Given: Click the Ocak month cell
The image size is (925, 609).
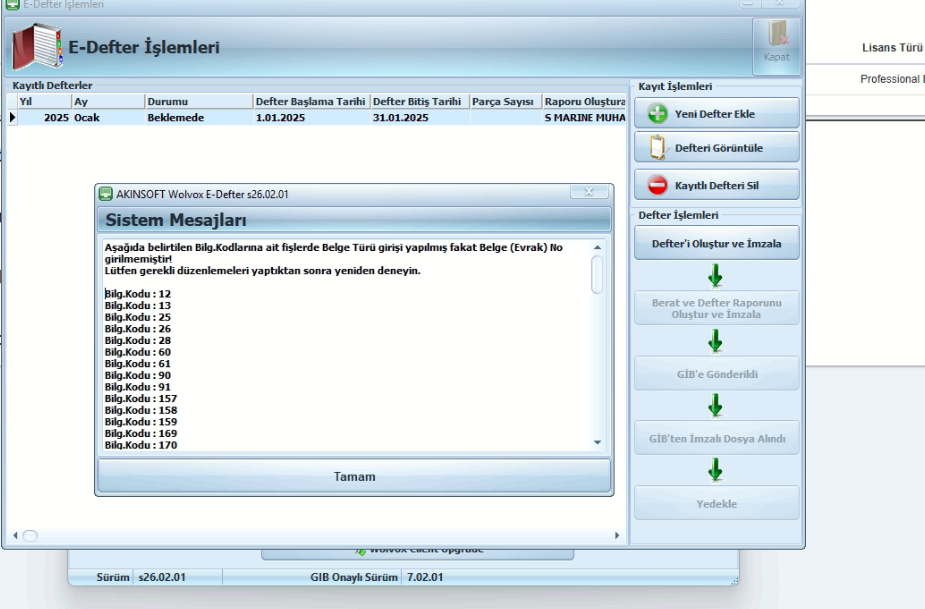Looking at the screenshot, I should (108, 117).
